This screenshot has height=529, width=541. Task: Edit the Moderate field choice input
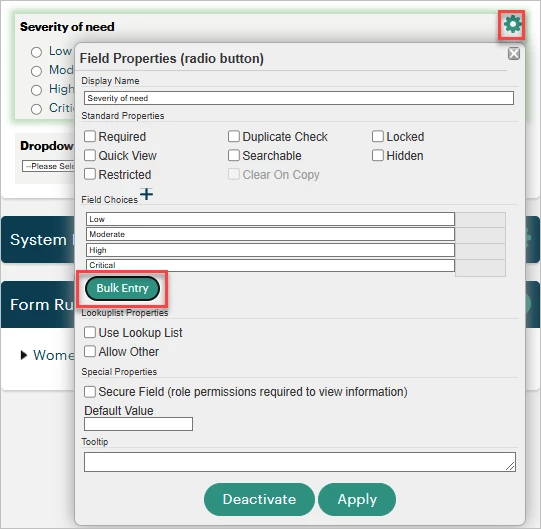[270, 234]
